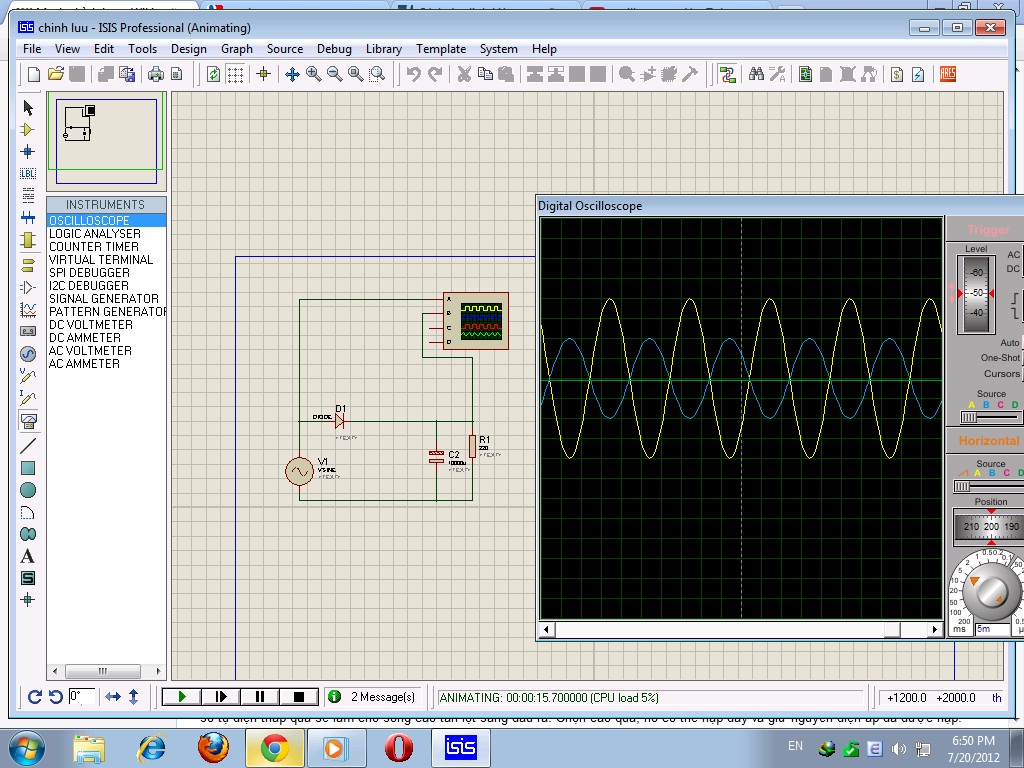Click the print icon in toolbar
Screen dimensions: 1024x768
tap(156, 74)
